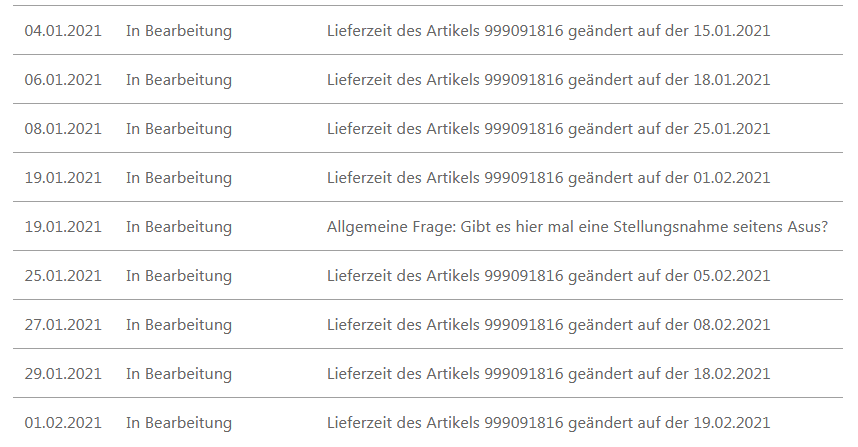Select the entry with delivery date 18.01.2021

point(548,80)
